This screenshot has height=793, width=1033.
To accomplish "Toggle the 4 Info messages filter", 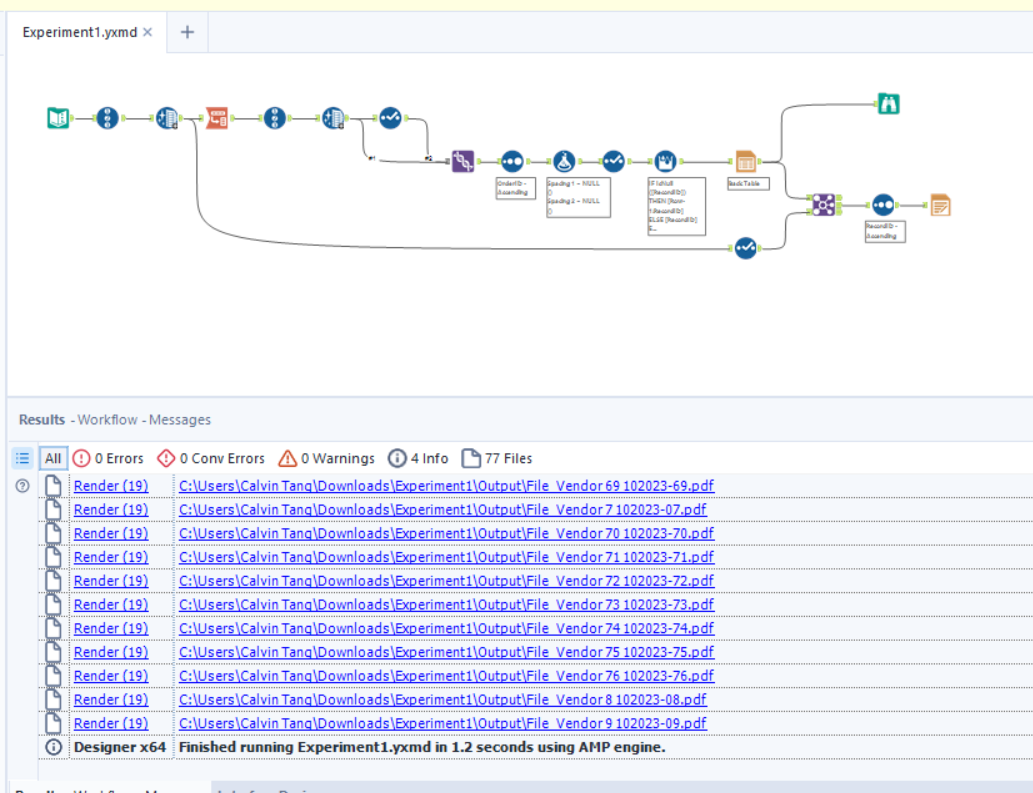I will coord(418,458).
